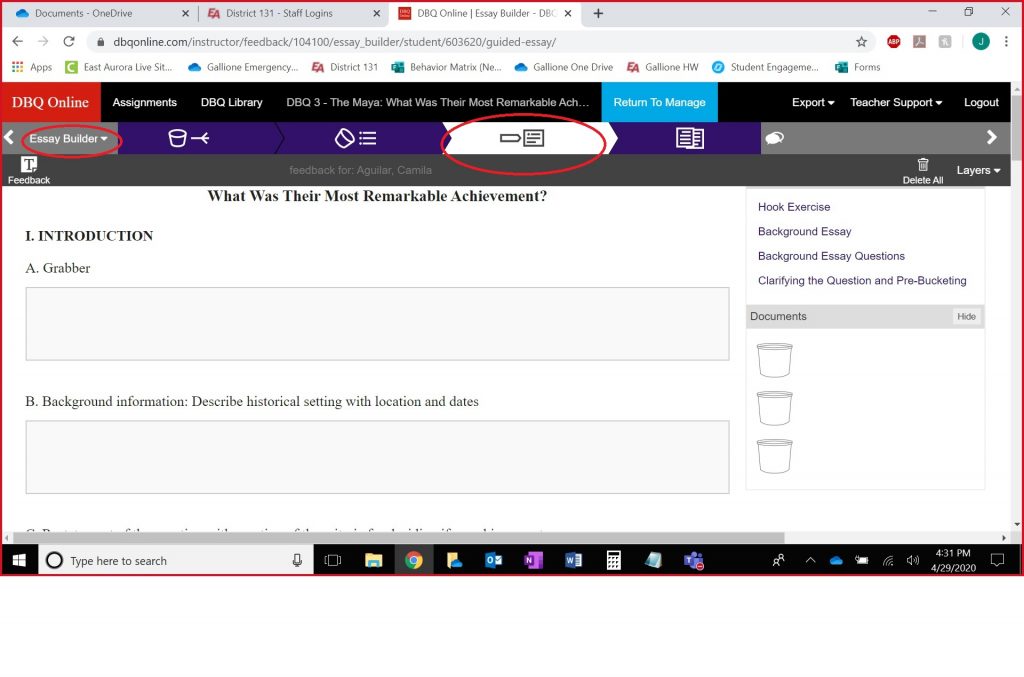Viewport: 1024px width, 677px height.
Task: Select the thrash-out outline step icon
Action: tap(354, 139)
